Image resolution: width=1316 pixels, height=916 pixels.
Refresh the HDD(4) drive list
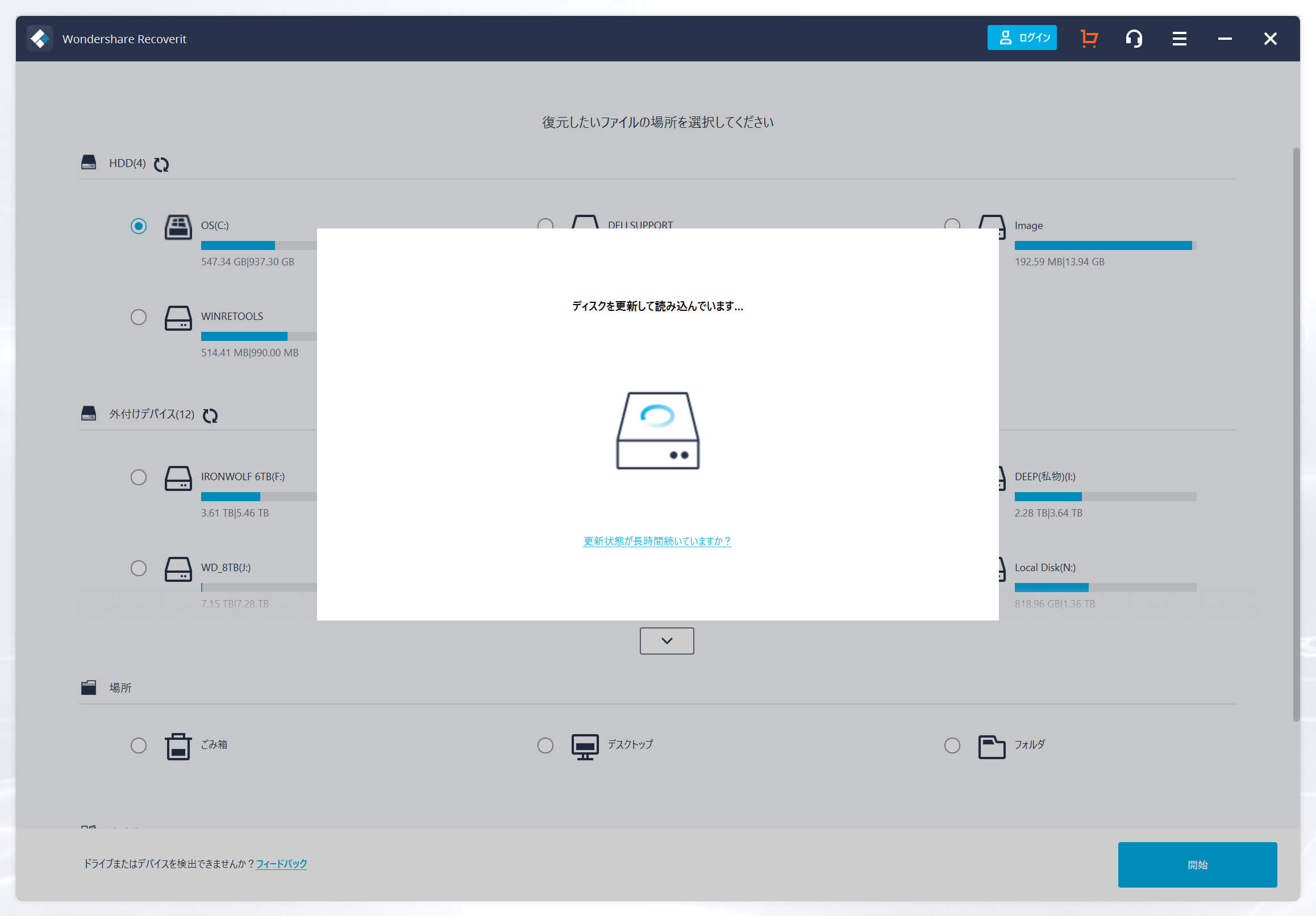coord(161,165)
